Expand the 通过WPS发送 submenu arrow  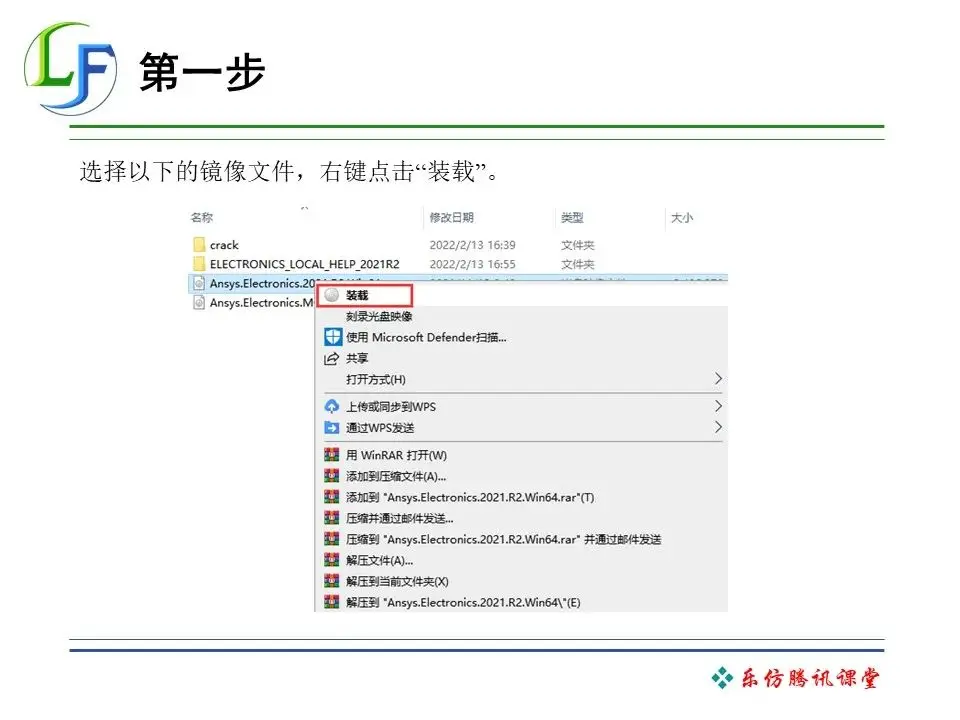tap(718, 427)
